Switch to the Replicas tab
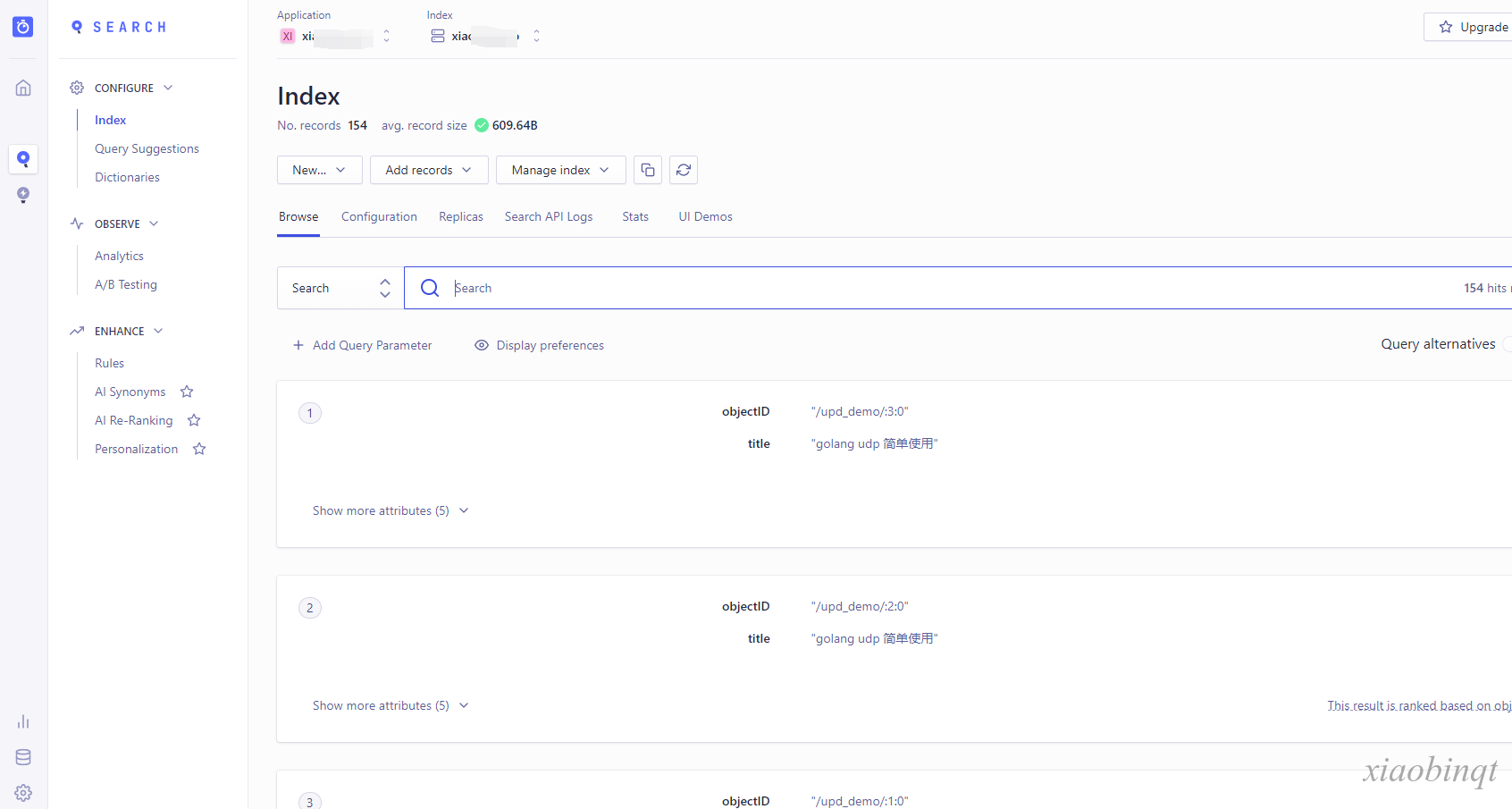The height and width of the screenshot is (809, 1512). (x=461, y=216)
